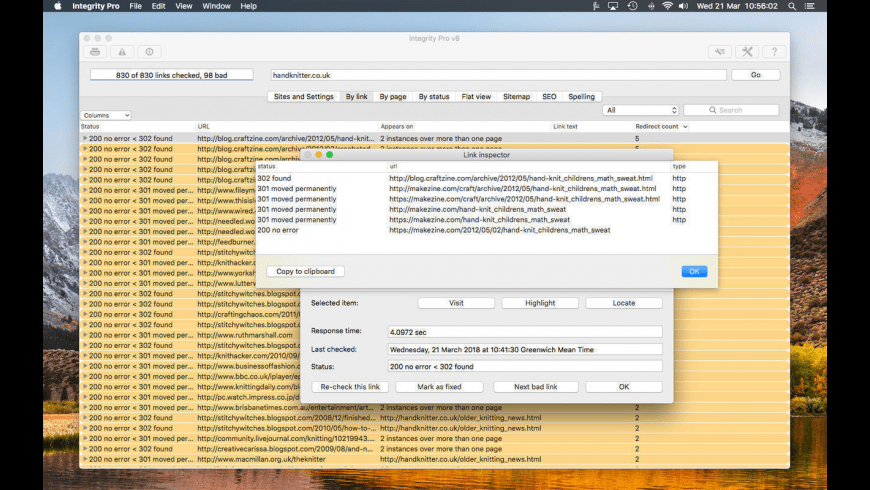The height and width of the screenshot is (490, 870).
Task: Click the question mark help icon
Action: click(x=774, y=52)
